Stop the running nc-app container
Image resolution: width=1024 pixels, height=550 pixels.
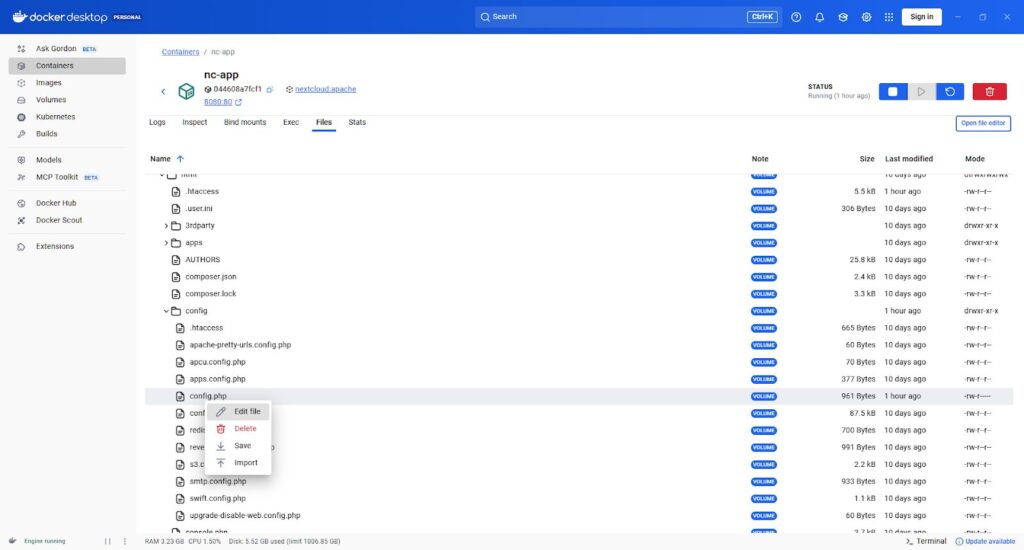click(x=893, y=91)
